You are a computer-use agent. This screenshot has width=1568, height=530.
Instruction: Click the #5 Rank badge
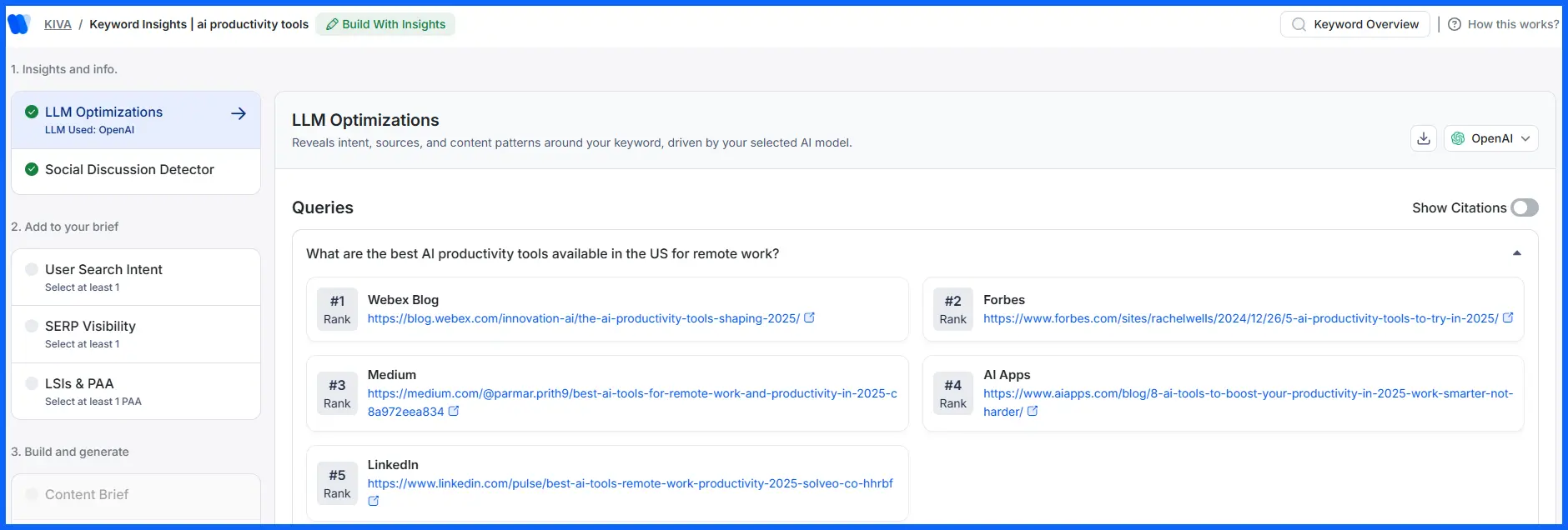click(337, 483)
